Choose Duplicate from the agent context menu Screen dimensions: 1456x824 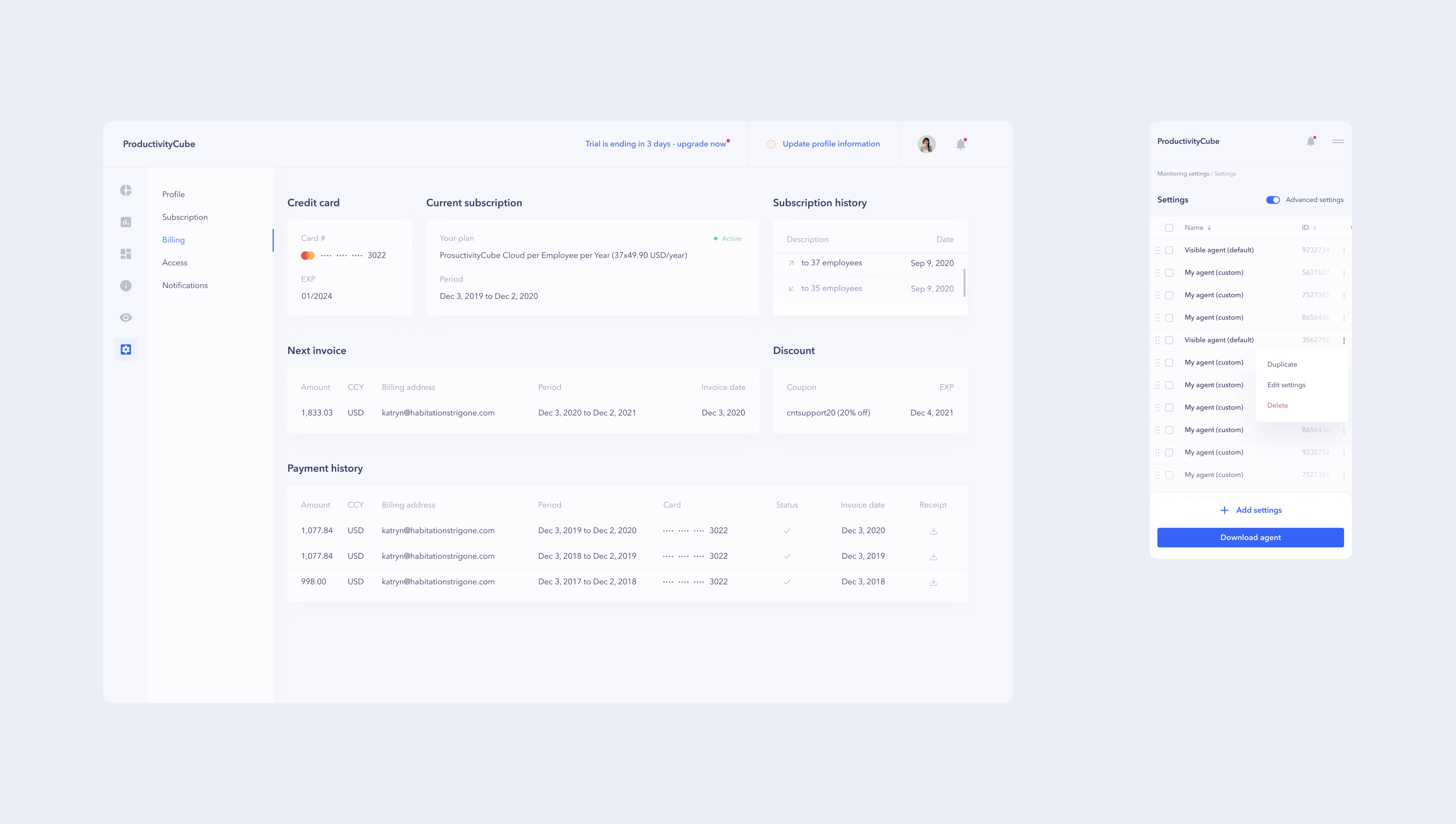[1282, 364]
